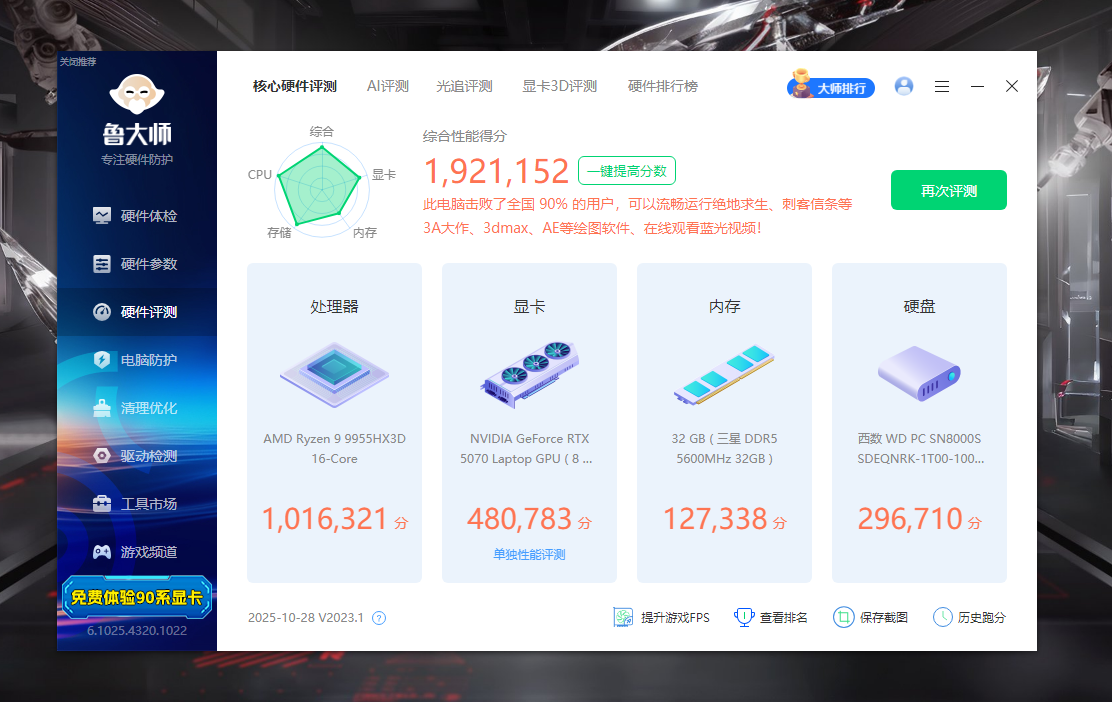Click the 查看排名 trophy icon

[x=743, y=618]
